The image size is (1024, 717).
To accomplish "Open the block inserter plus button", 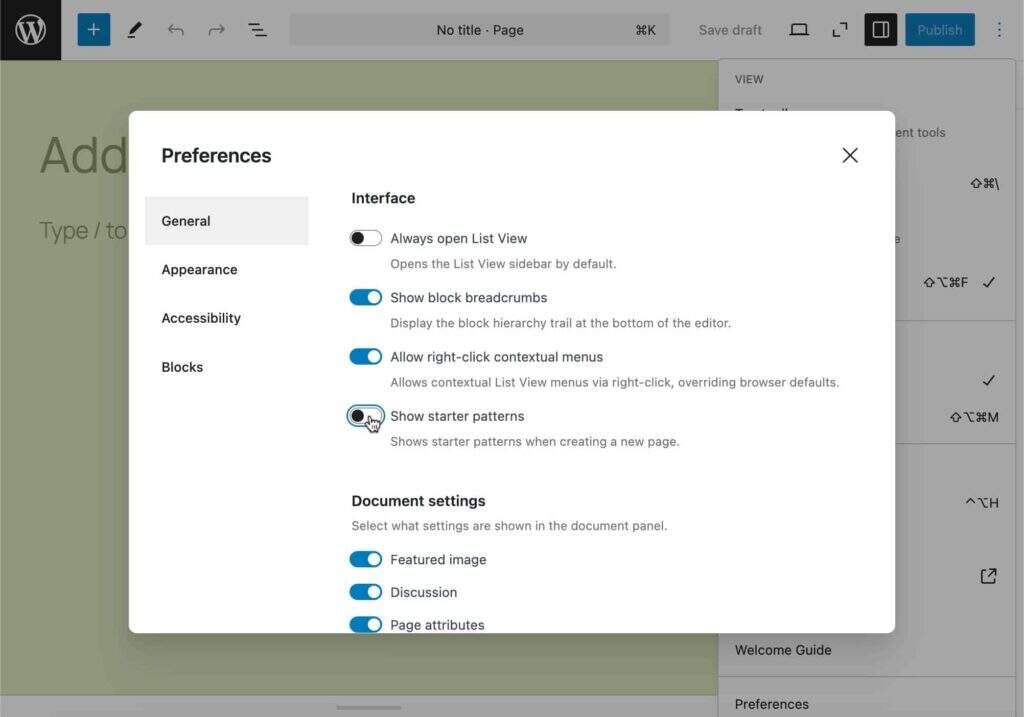I will point(94,30).
